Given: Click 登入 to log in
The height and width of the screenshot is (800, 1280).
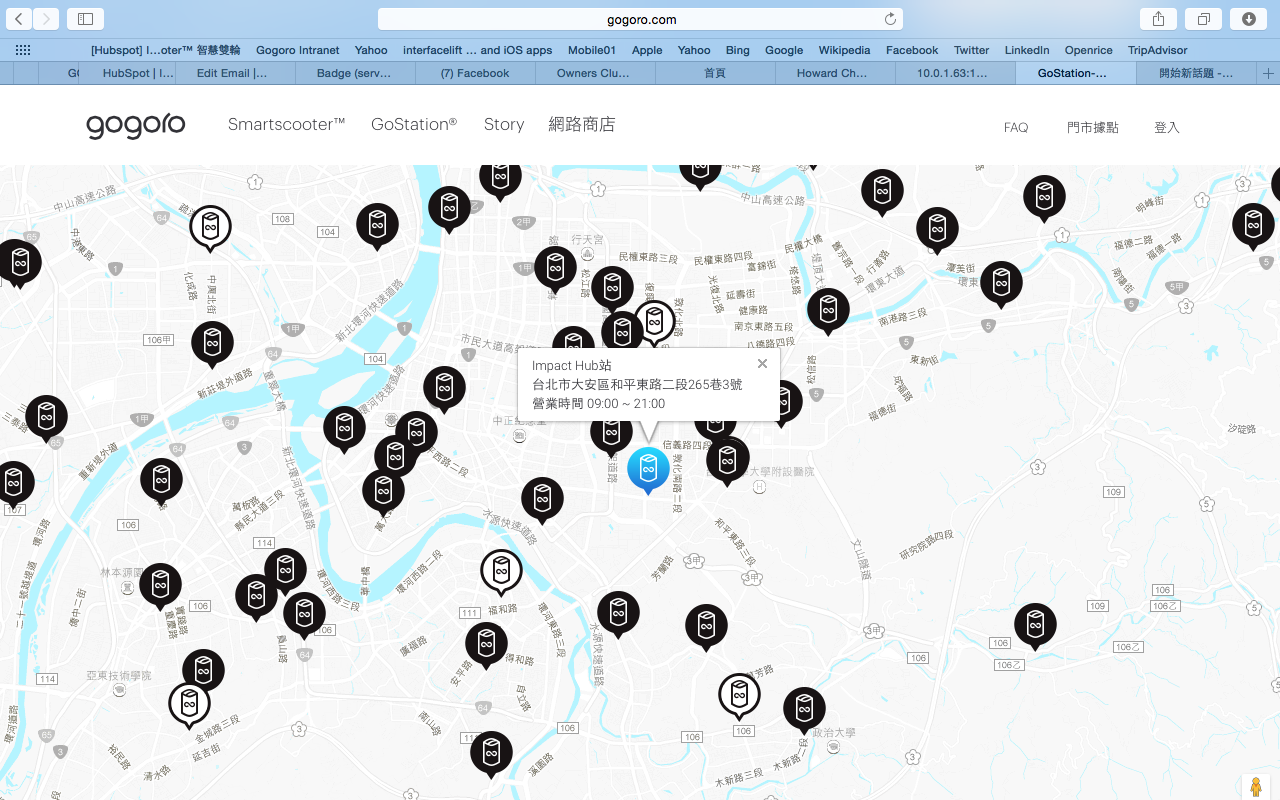Looking at the screenshot, I should [x=1167, y=127].
